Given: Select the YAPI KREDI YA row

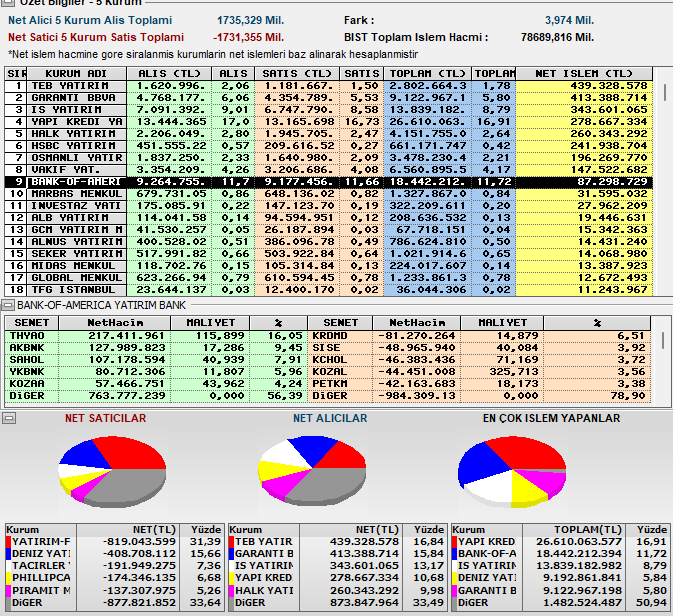Looking at the screenshot, I should coord(329,122).
